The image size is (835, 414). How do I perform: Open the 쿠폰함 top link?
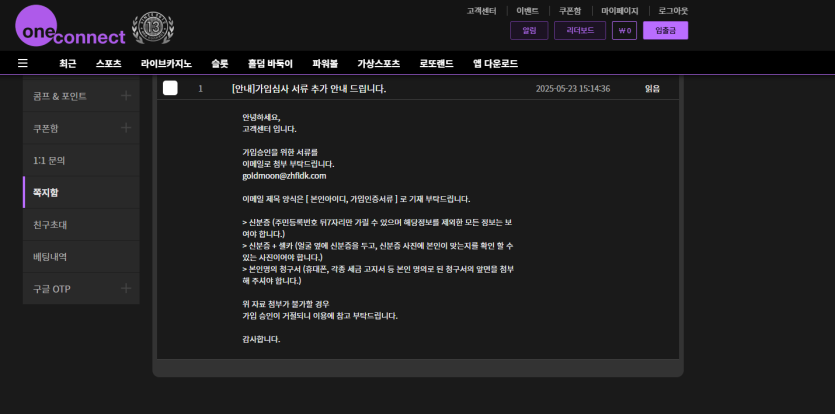coord(570,11)
